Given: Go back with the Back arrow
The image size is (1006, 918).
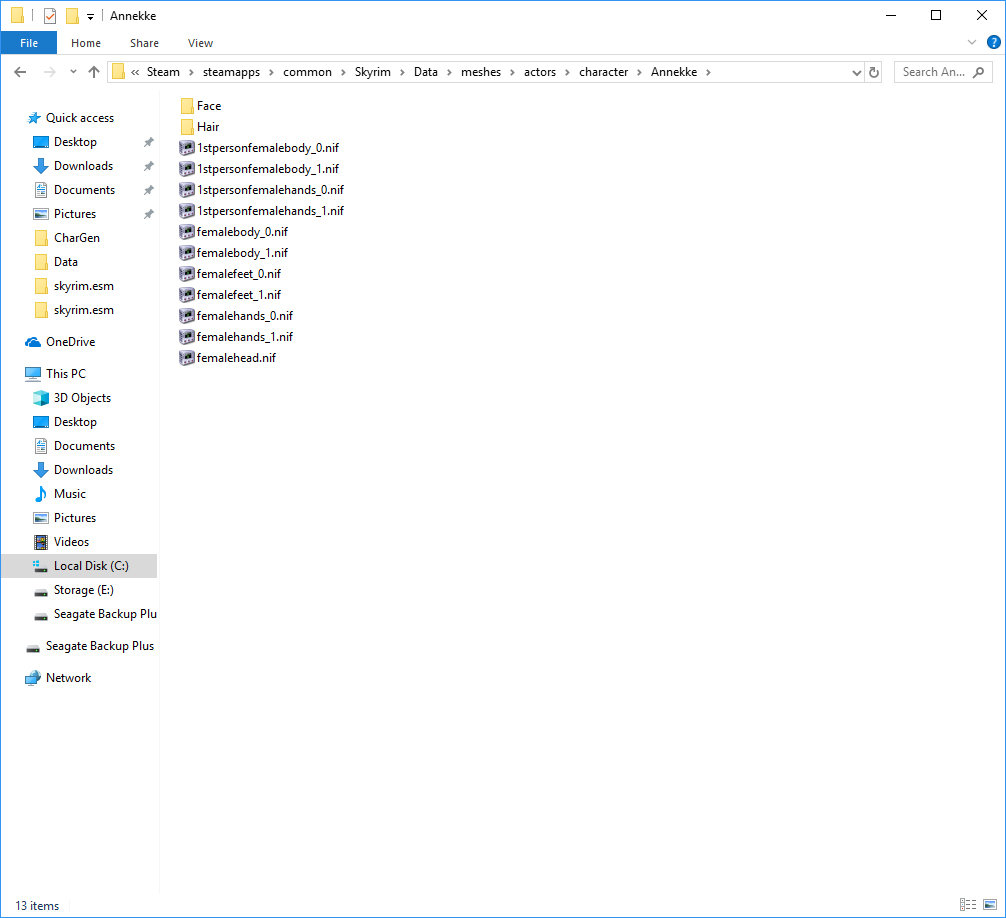Looking at the screenshot, I should point(20,72).
